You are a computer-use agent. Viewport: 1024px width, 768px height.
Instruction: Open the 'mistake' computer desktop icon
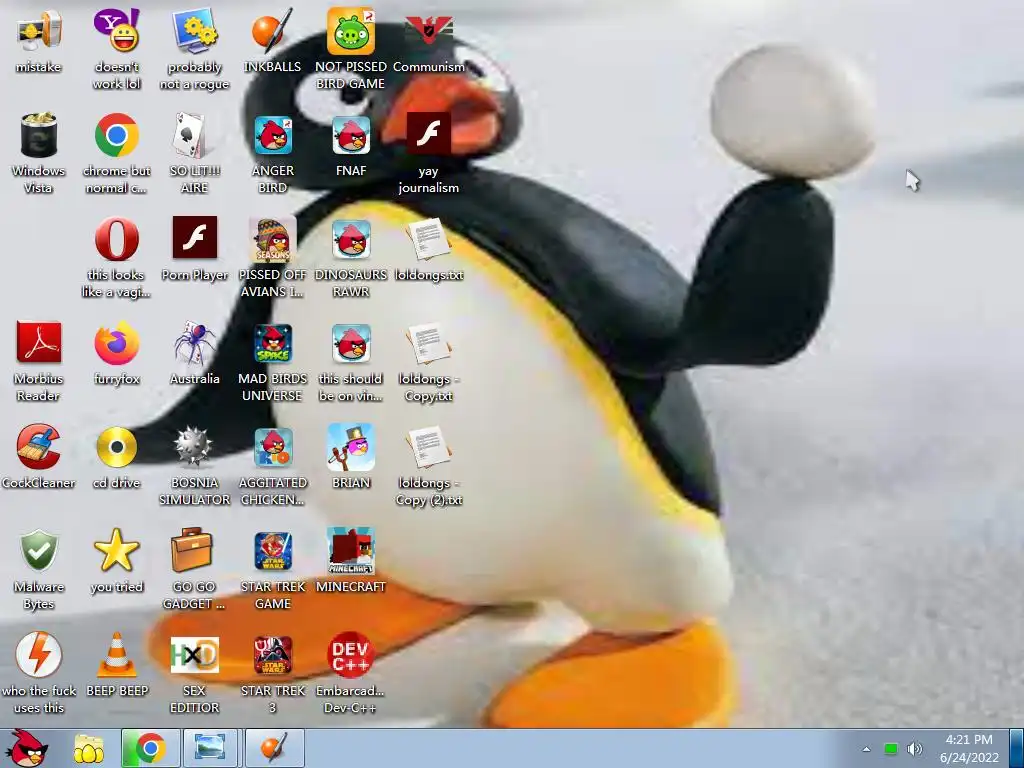39,31
